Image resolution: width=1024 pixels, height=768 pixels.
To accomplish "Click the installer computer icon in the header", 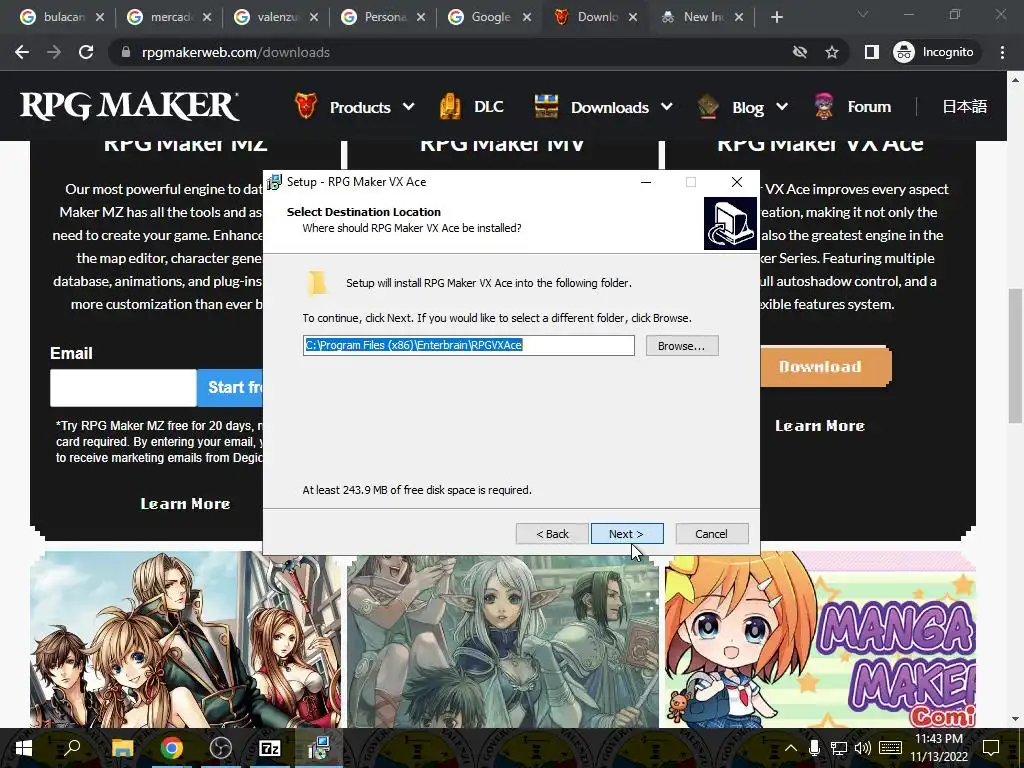I will [730, 223].
